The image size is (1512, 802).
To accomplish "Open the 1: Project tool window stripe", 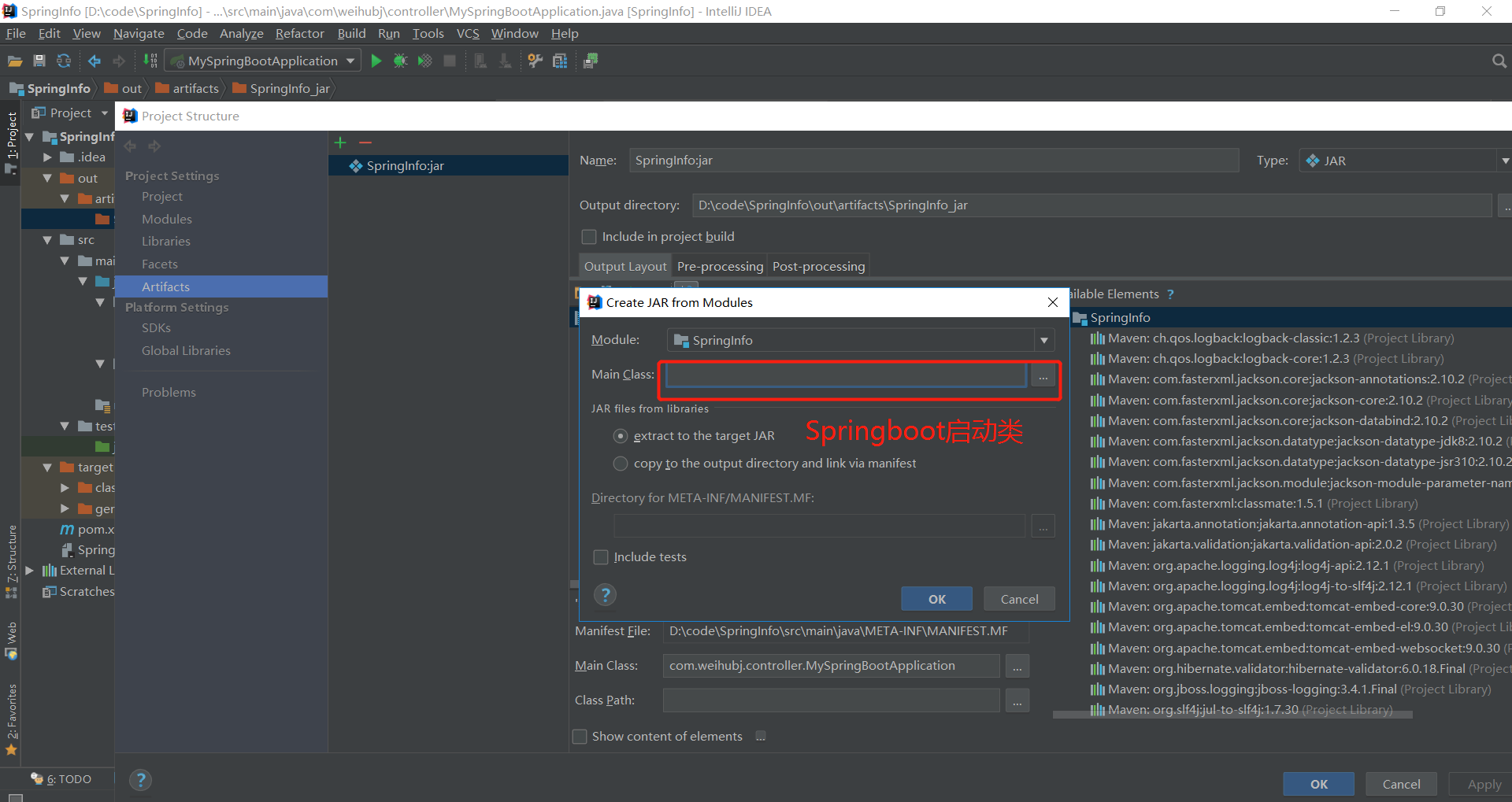I will (11, 142).
